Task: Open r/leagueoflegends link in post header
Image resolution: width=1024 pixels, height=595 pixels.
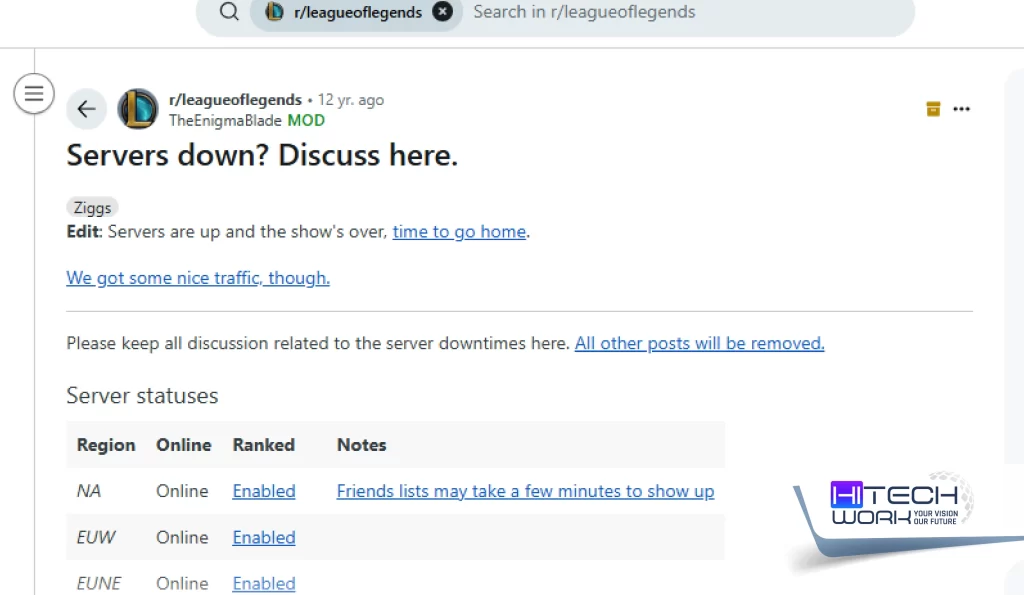Action: pos(235,100)
